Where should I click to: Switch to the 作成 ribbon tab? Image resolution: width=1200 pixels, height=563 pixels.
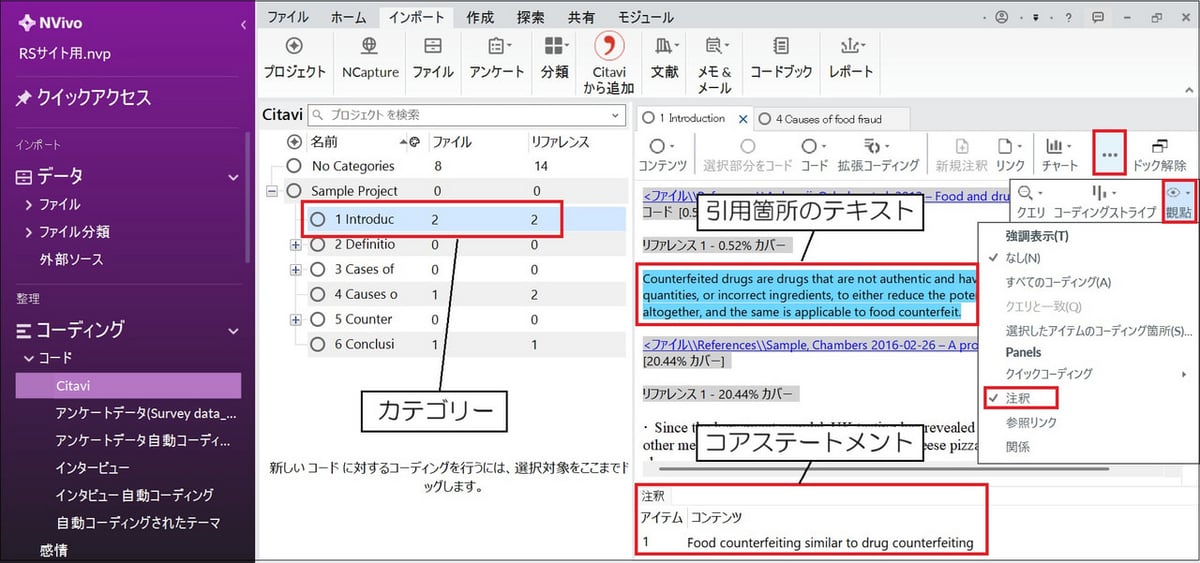(480, 17)
